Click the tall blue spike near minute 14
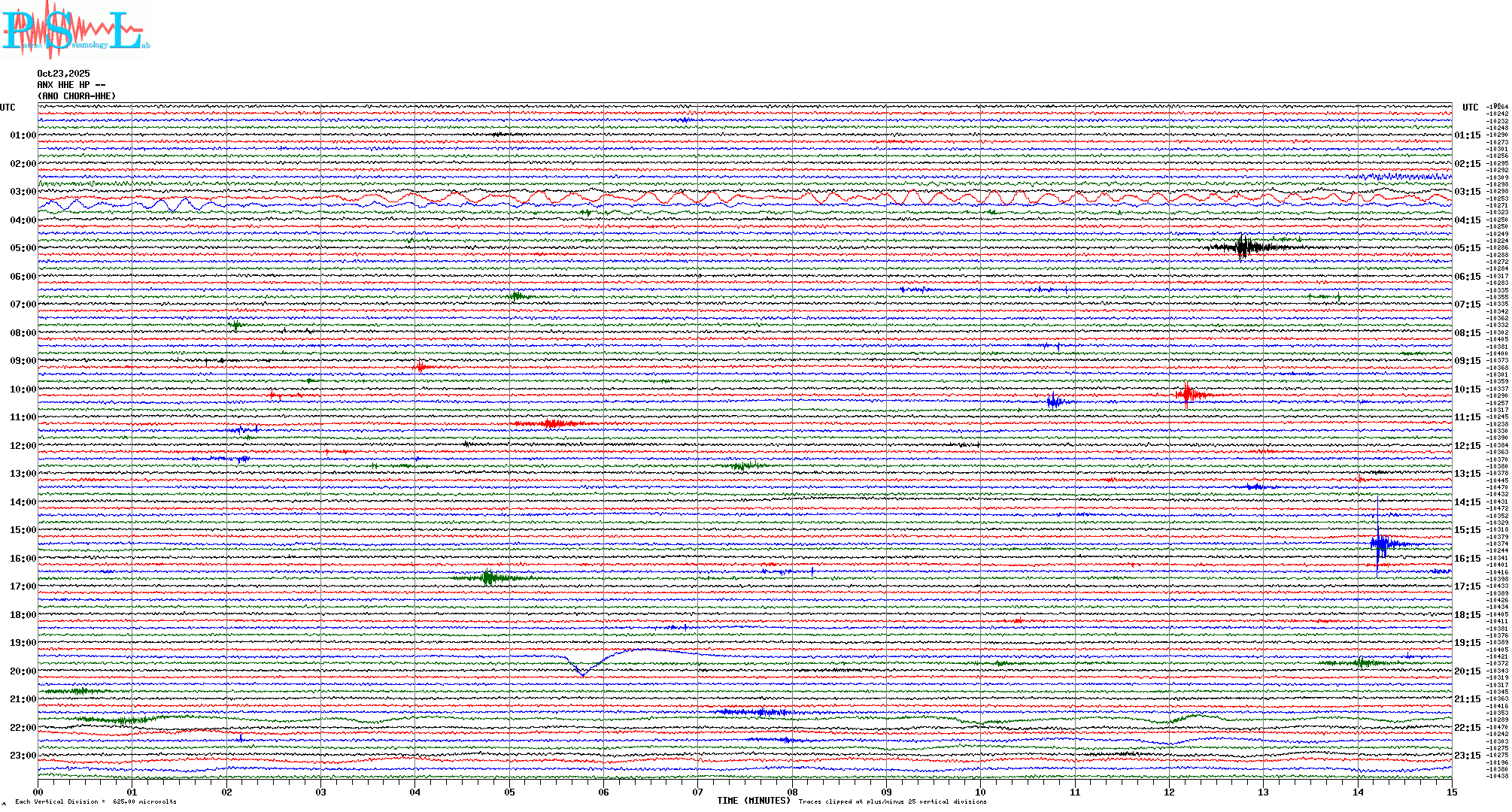This screenshot has width=1512, height=812. (1379, 543)
